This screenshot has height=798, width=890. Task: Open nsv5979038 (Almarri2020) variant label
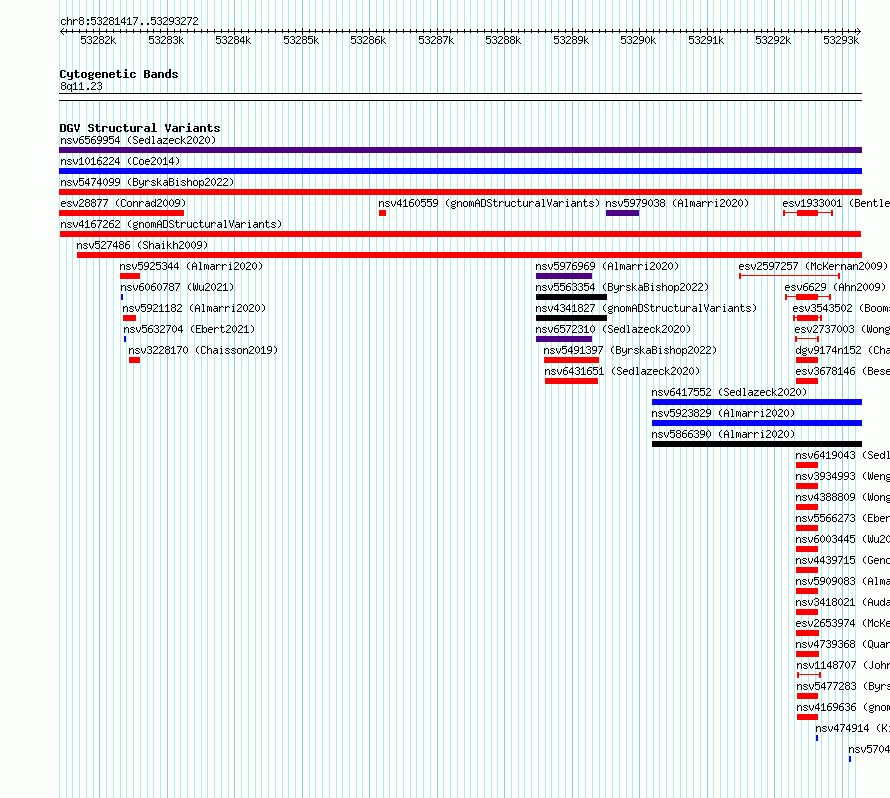677,203
